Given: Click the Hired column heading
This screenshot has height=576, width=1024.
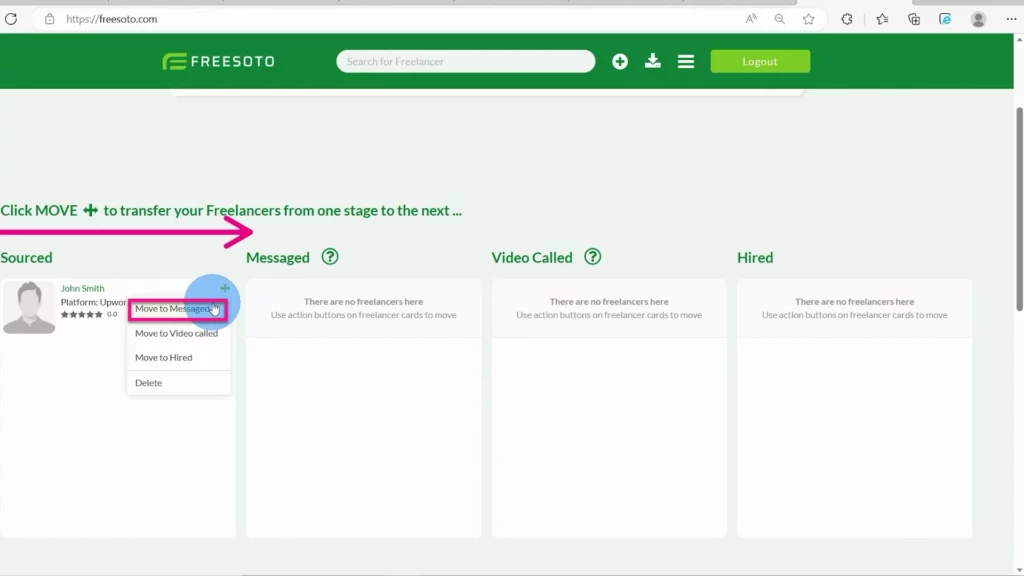Looking at the screenshot, I should click(755, 257).
